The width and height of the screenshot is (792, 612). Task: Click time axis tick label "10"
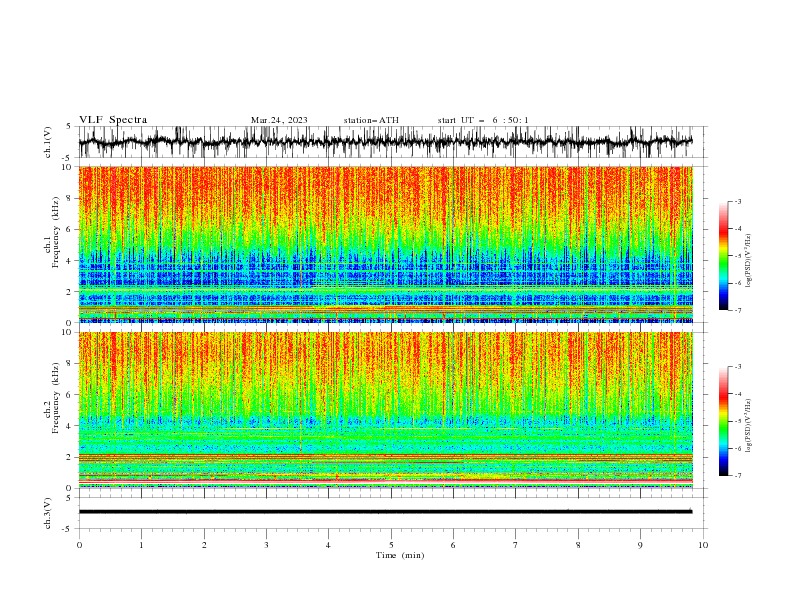point(703,545)
